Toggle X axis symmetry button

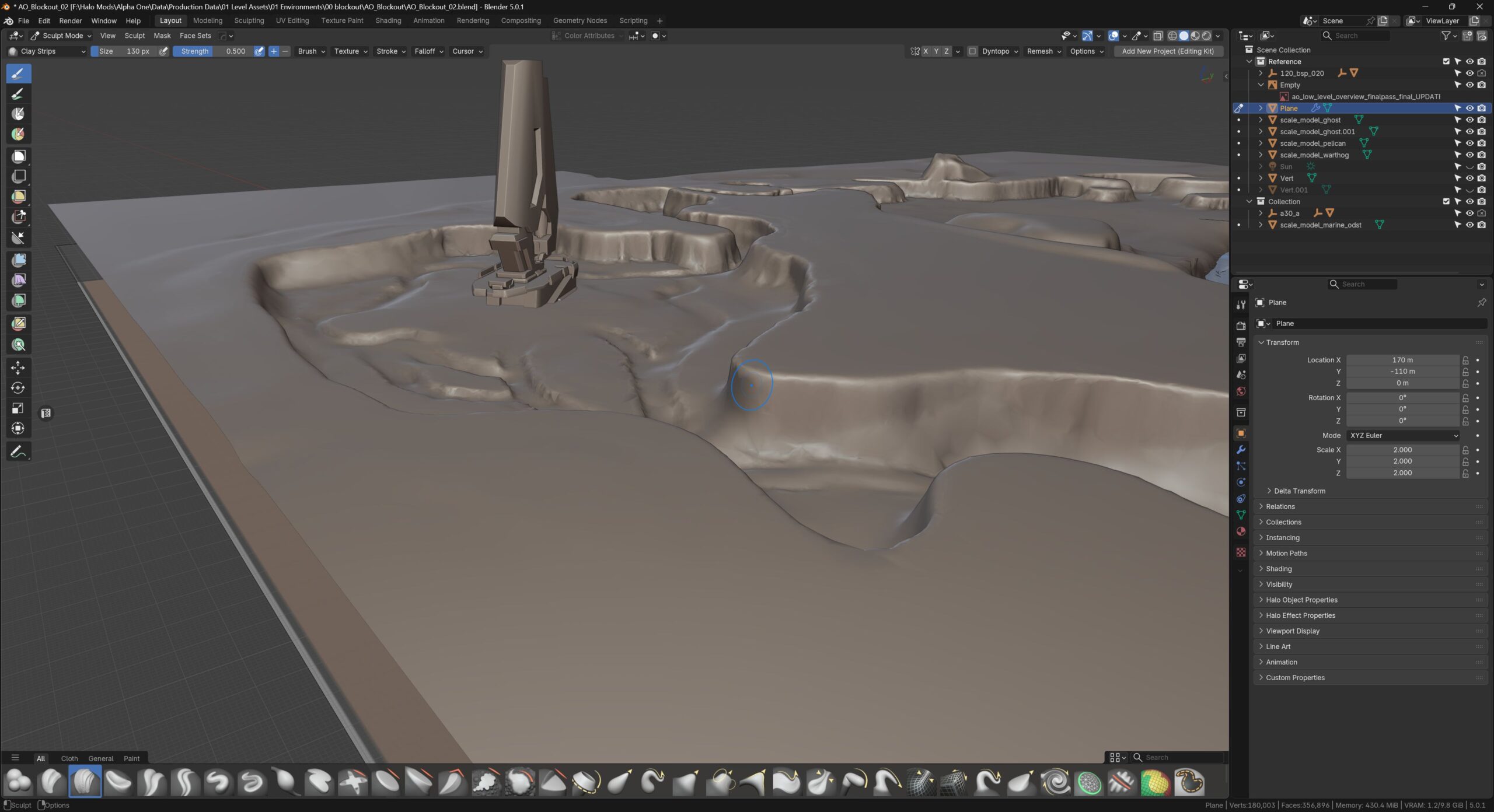click(926, 51)
